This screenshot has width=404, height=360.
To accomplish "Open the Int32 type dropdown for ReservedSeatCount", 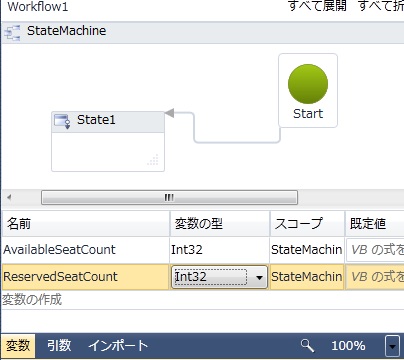I will pos(259,277).
